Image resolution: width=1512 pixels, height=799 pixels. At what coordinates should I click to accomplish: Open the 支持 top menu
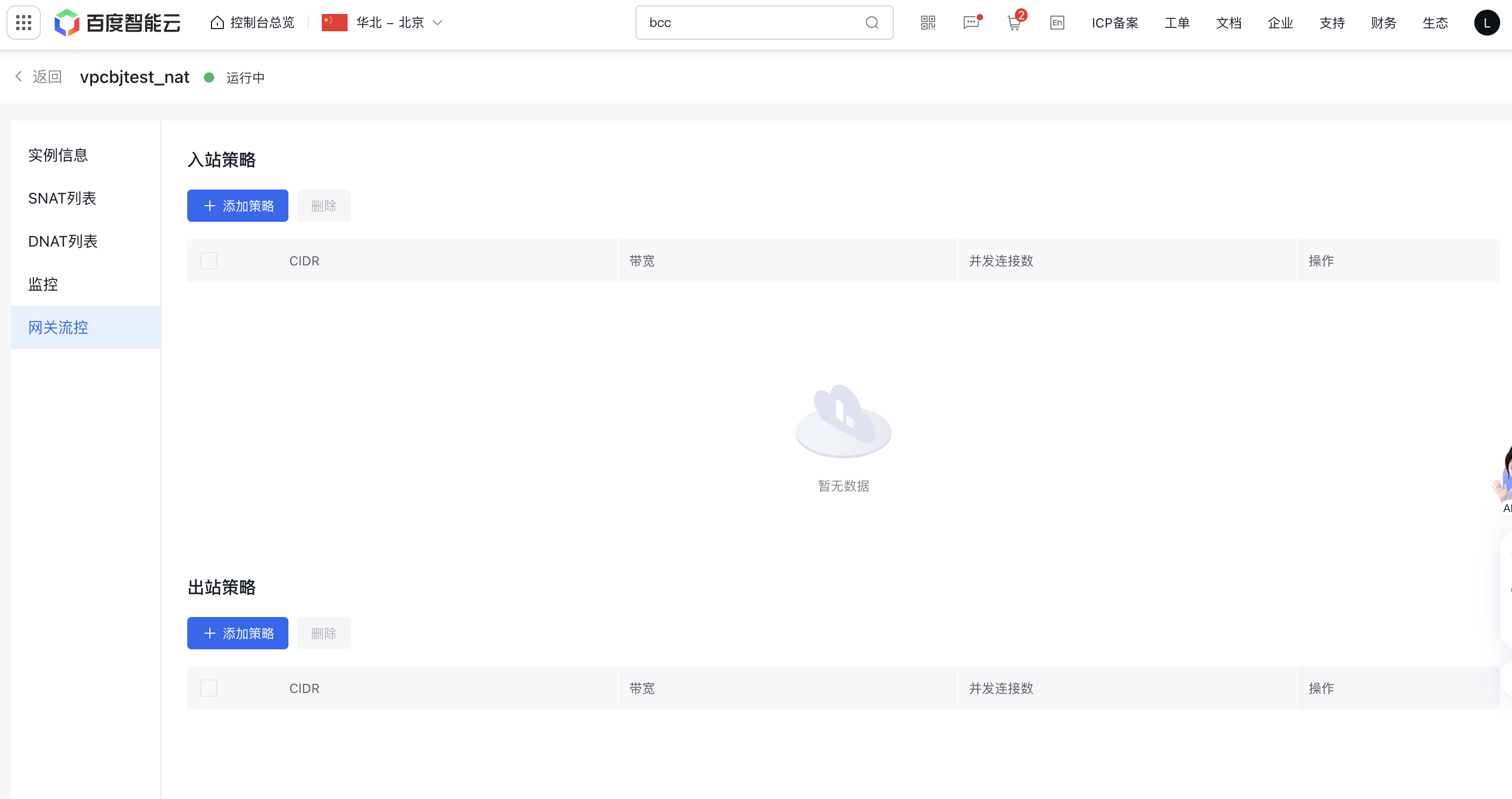click(1332, 22)
